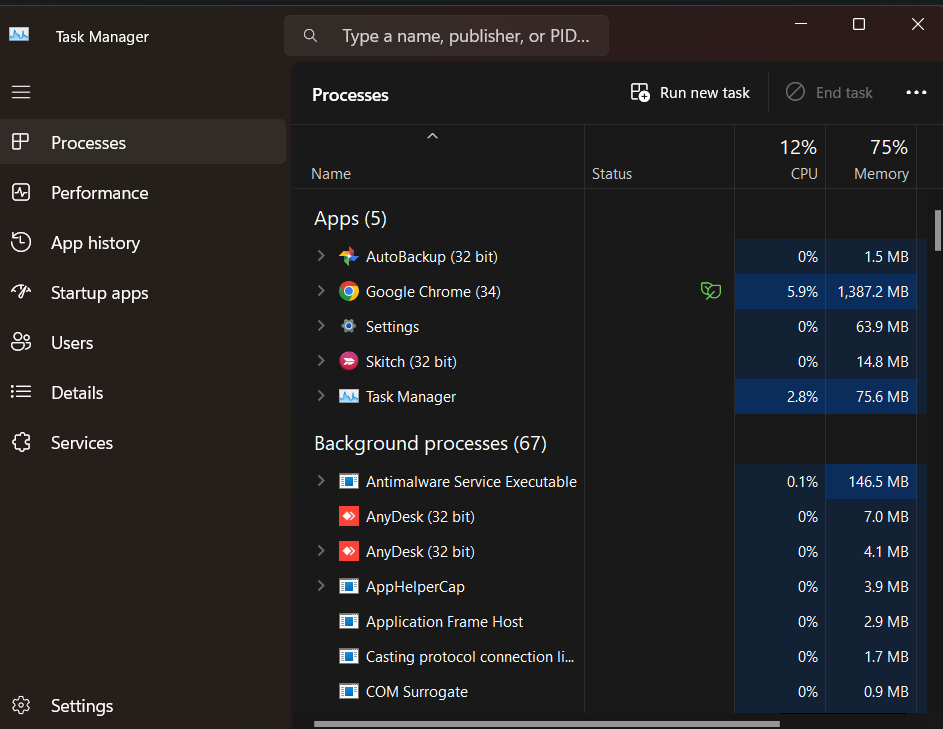
Task: Click Run new task button label
Action: coord(705,93)
